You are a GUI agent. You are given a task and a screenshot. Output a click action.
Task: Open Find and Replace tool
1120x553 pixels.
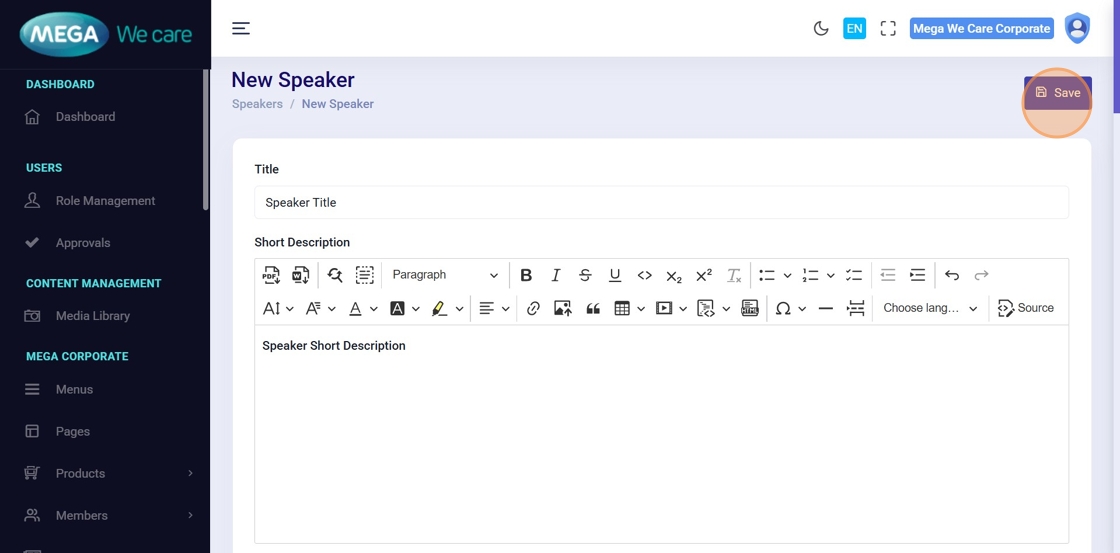(335, 275)
